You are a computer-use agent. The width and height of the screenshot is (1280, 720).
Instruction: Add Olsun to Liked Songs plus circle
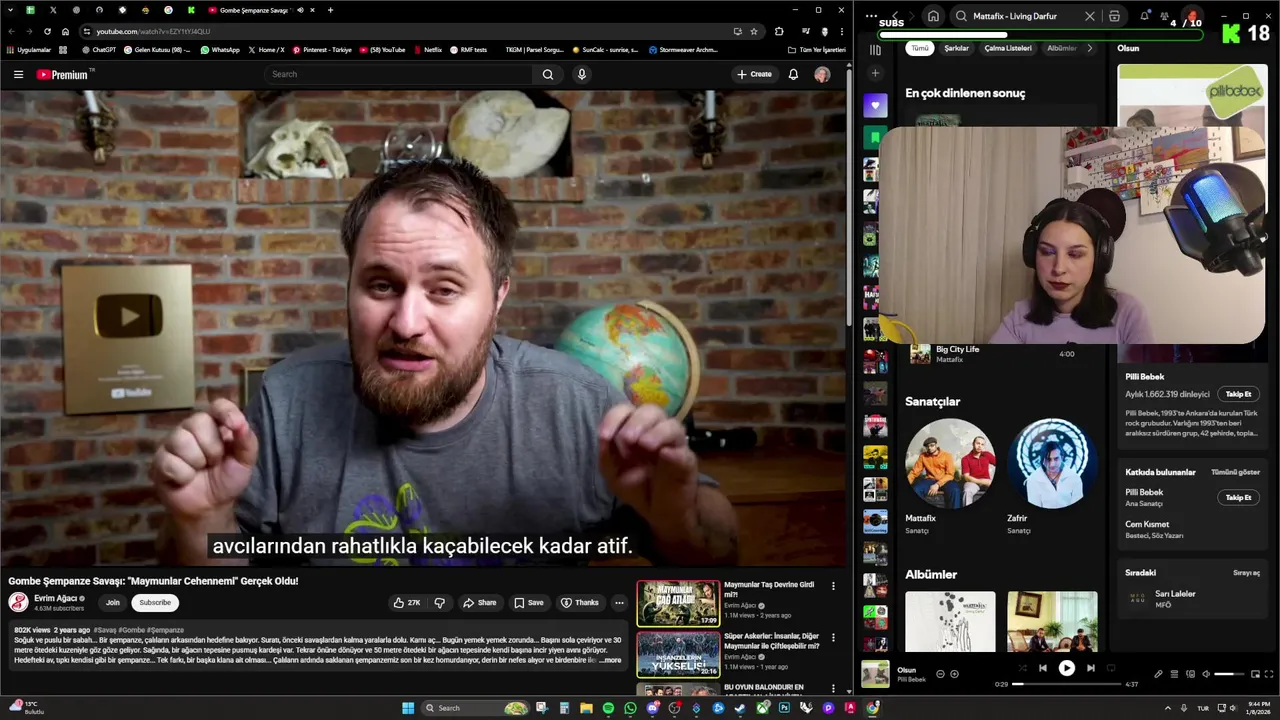(x=954, y=674)
